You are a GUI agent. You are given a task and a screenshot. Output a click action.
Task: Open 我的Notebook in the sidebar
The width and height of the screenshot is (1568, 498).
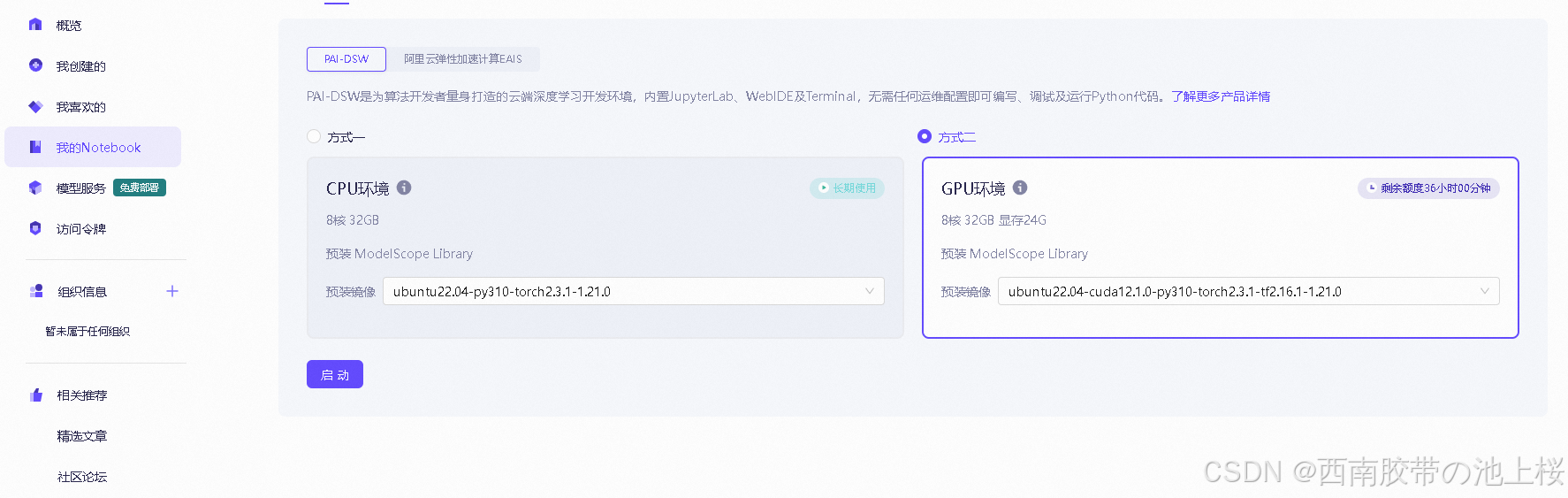pyautogui.click(x=93, y=147)
